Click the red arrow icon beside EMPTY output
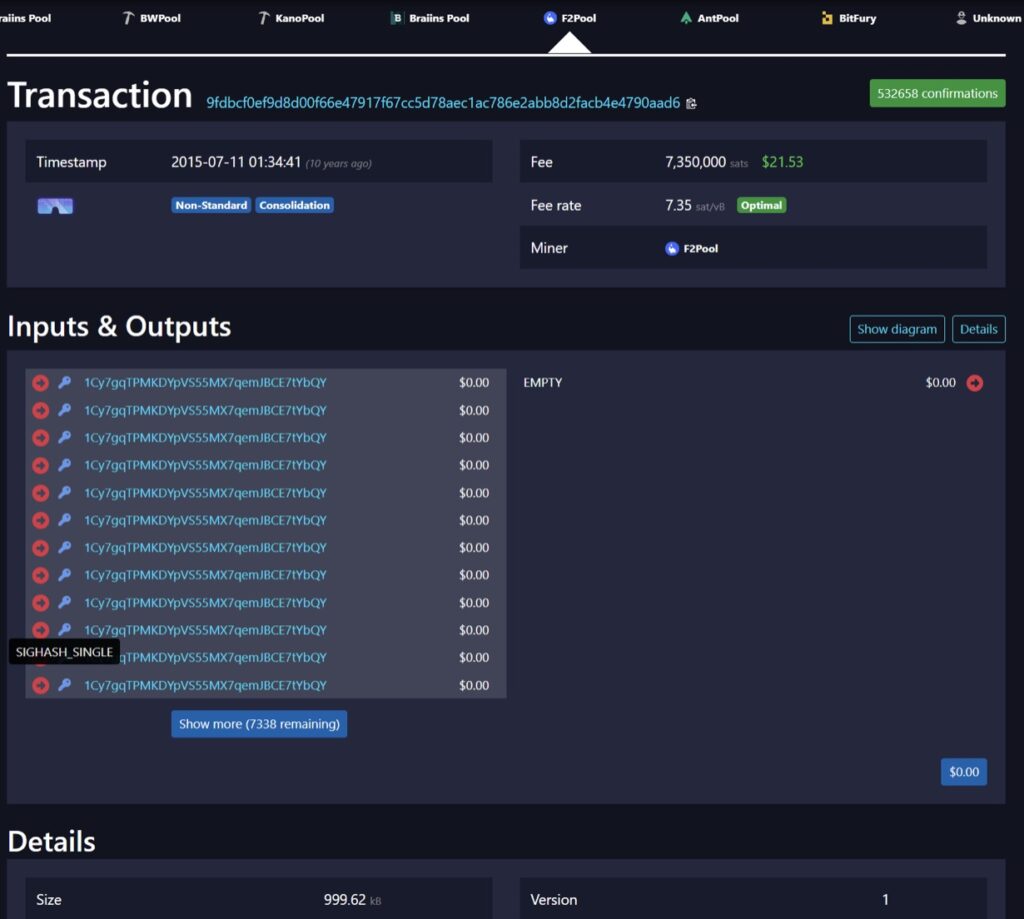This screenshot has width=1024, height=919. 974,383
